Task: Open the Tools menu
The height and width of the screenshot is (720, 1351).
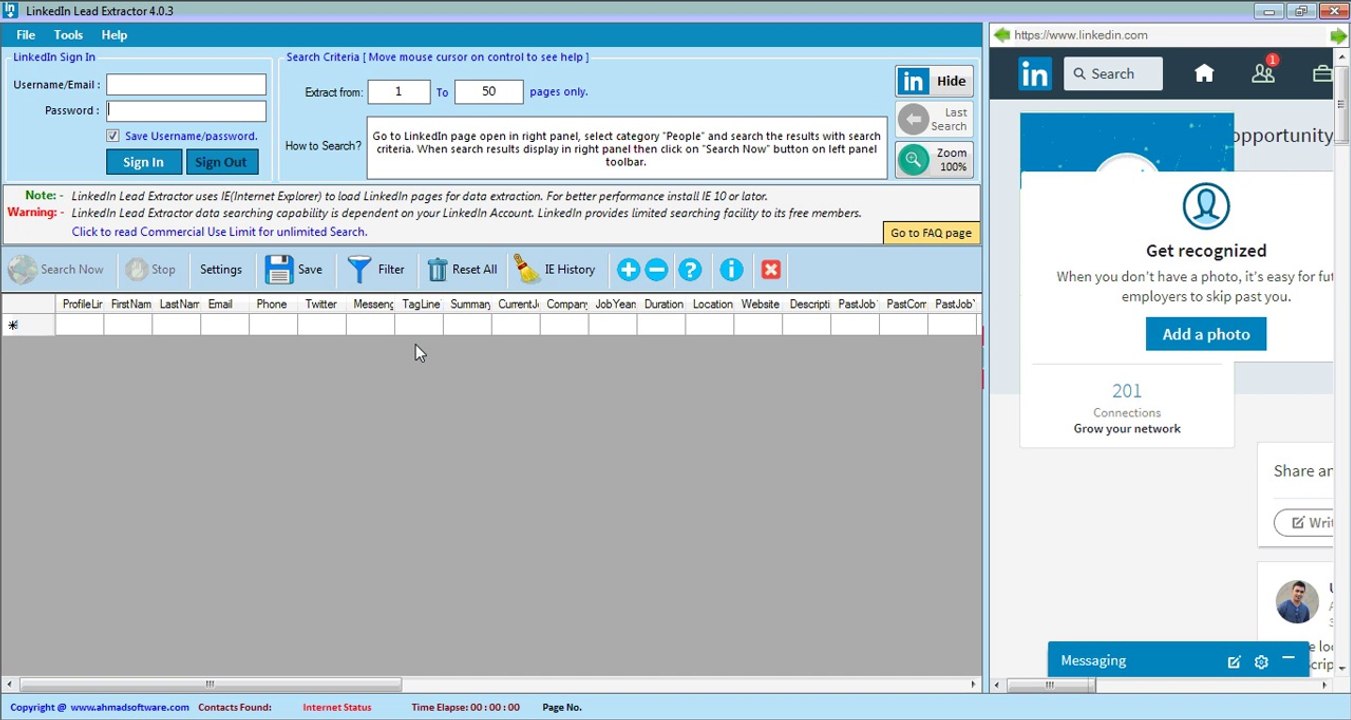Action: pos(68,35)
